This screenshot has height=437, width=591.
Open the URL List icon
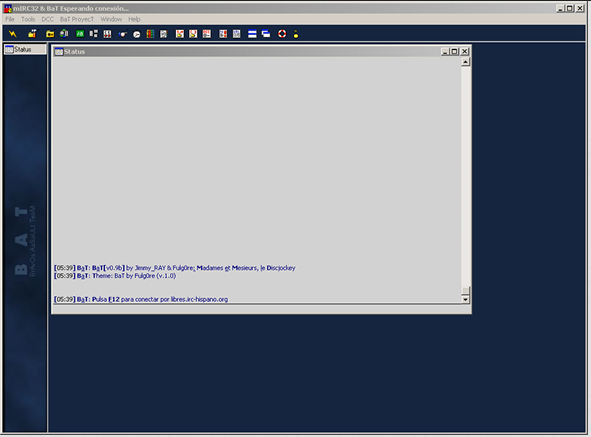237,34
